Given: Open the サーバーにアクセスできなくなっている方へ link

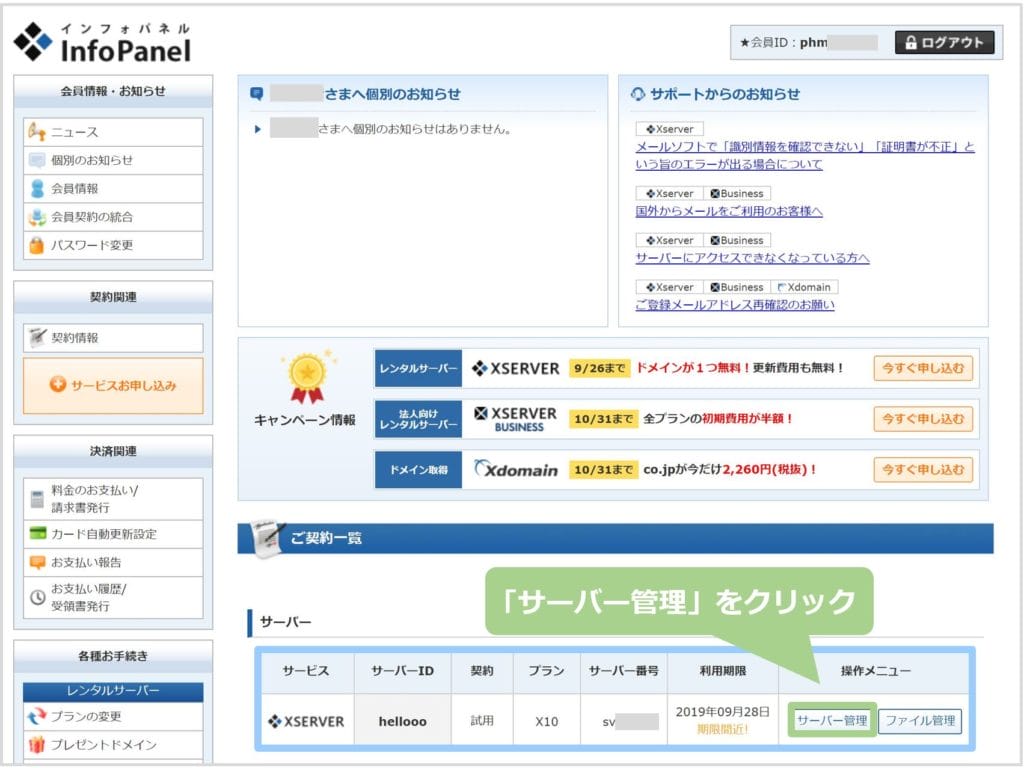Looking at the screenshot, I should (x=752, y=258).
